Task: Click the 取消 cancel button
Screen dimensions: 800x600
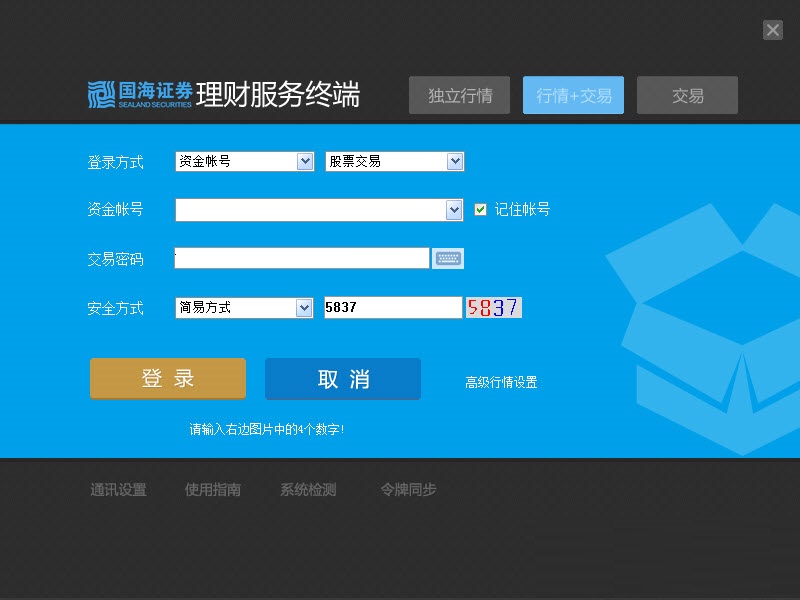Action: click(343, 379)
